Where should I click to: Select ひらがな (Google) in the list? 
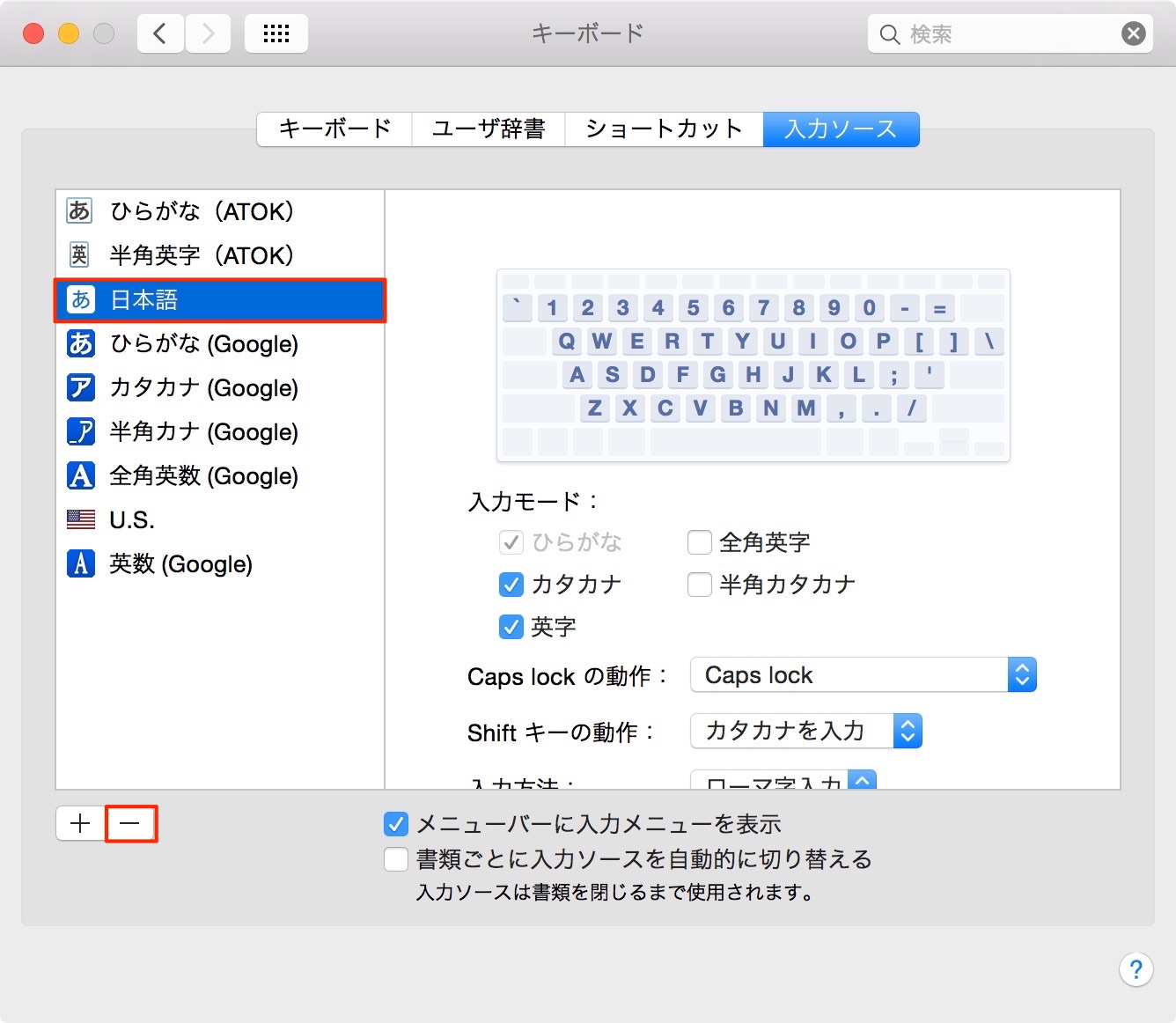tap(220, 343)
